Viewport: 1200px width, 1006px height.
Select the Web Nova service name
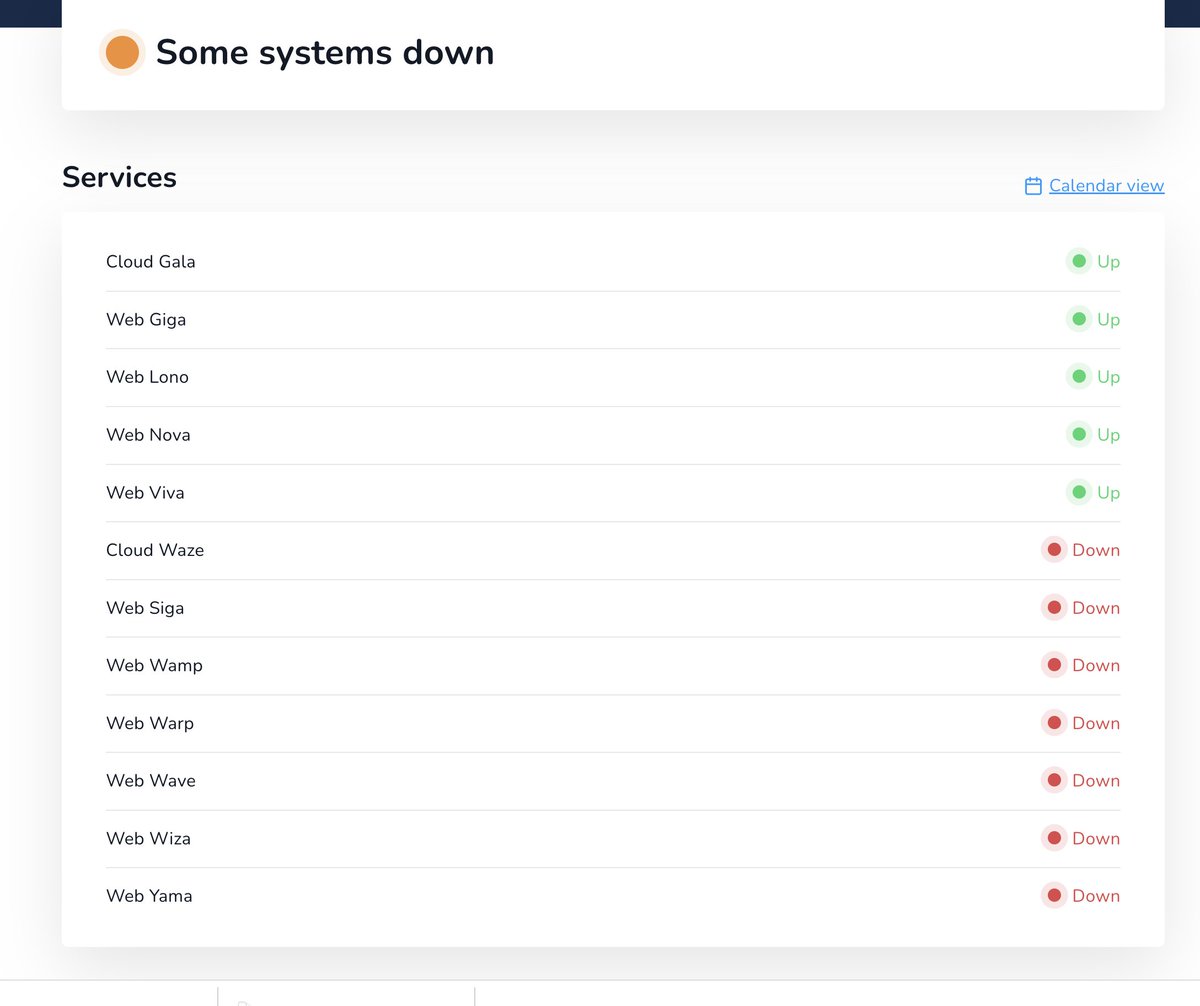148,435
